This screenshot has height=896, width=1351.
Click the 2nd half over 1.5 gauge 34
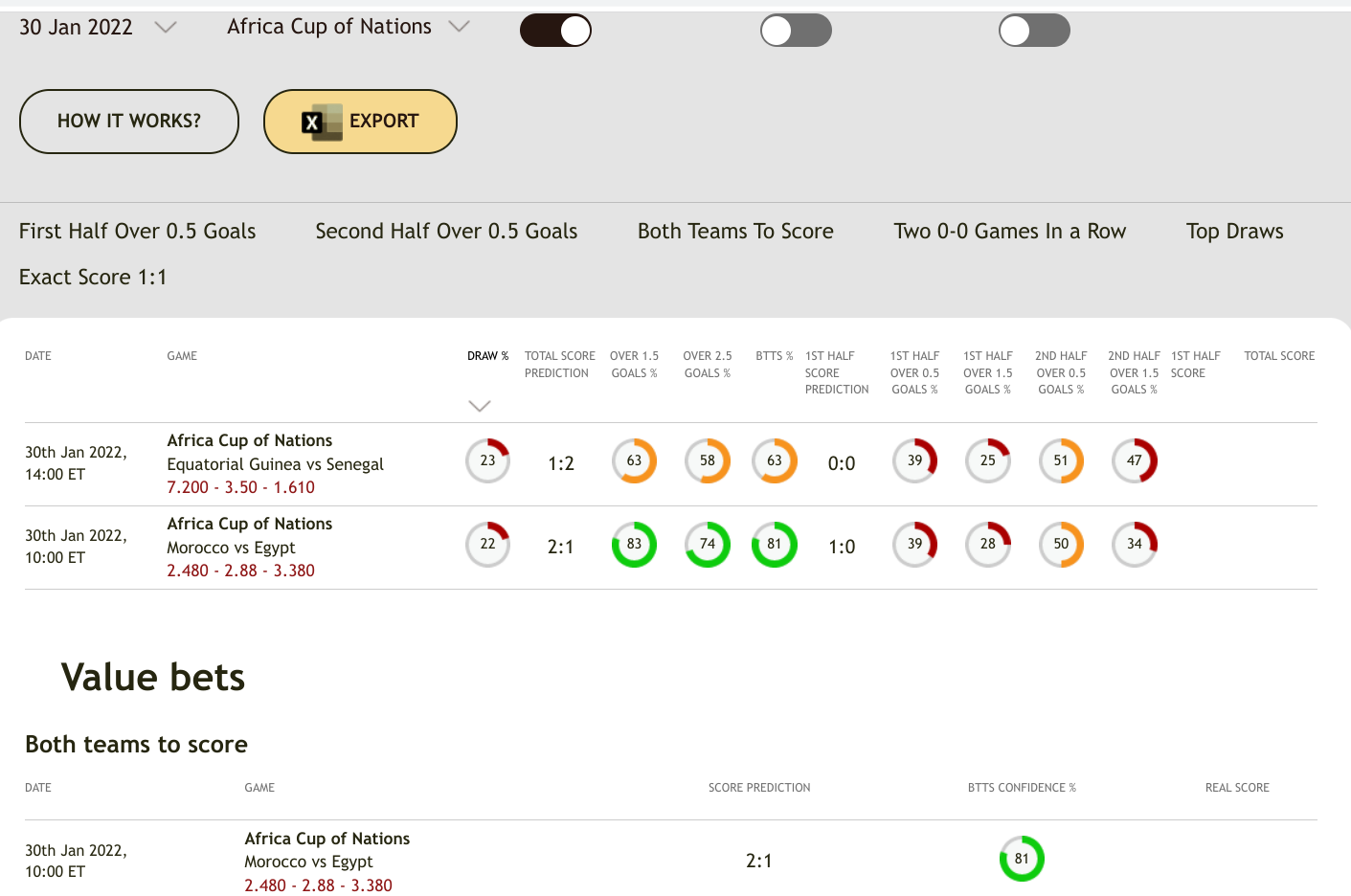[x=1135, y=544]
